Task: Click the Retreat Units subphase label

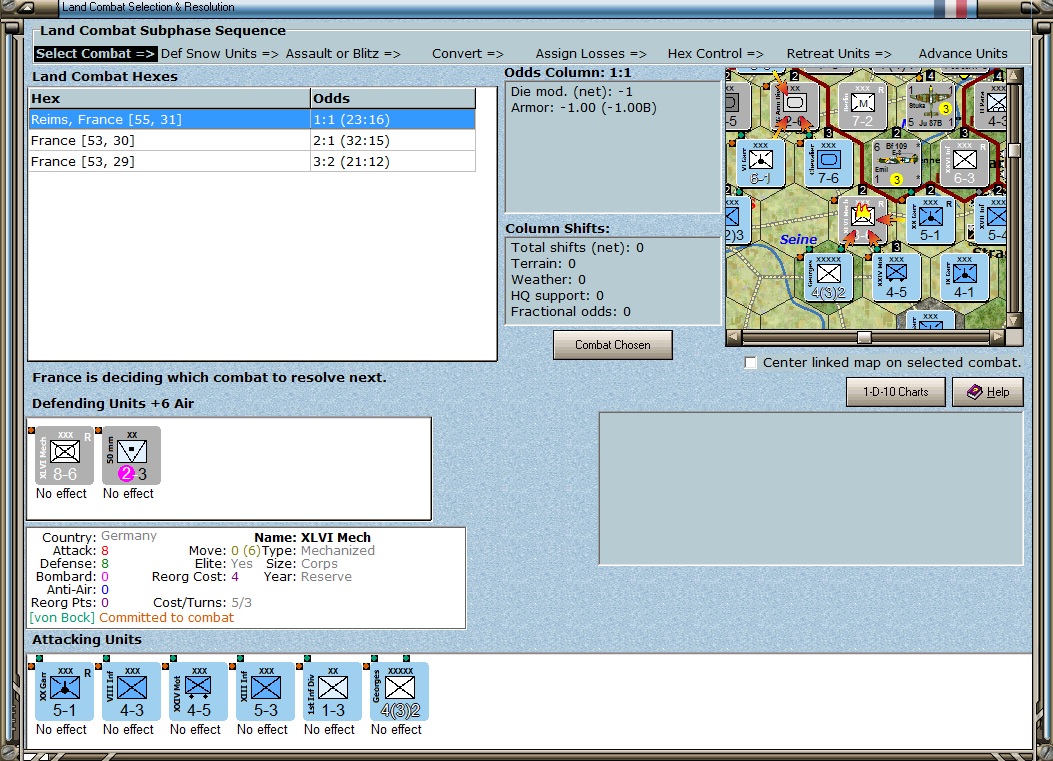Action: [x=839, y=54]
